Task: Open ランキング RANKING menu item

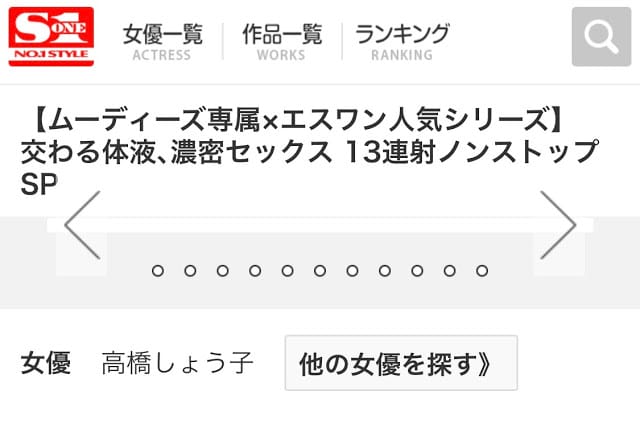Action: click(402, 41)
